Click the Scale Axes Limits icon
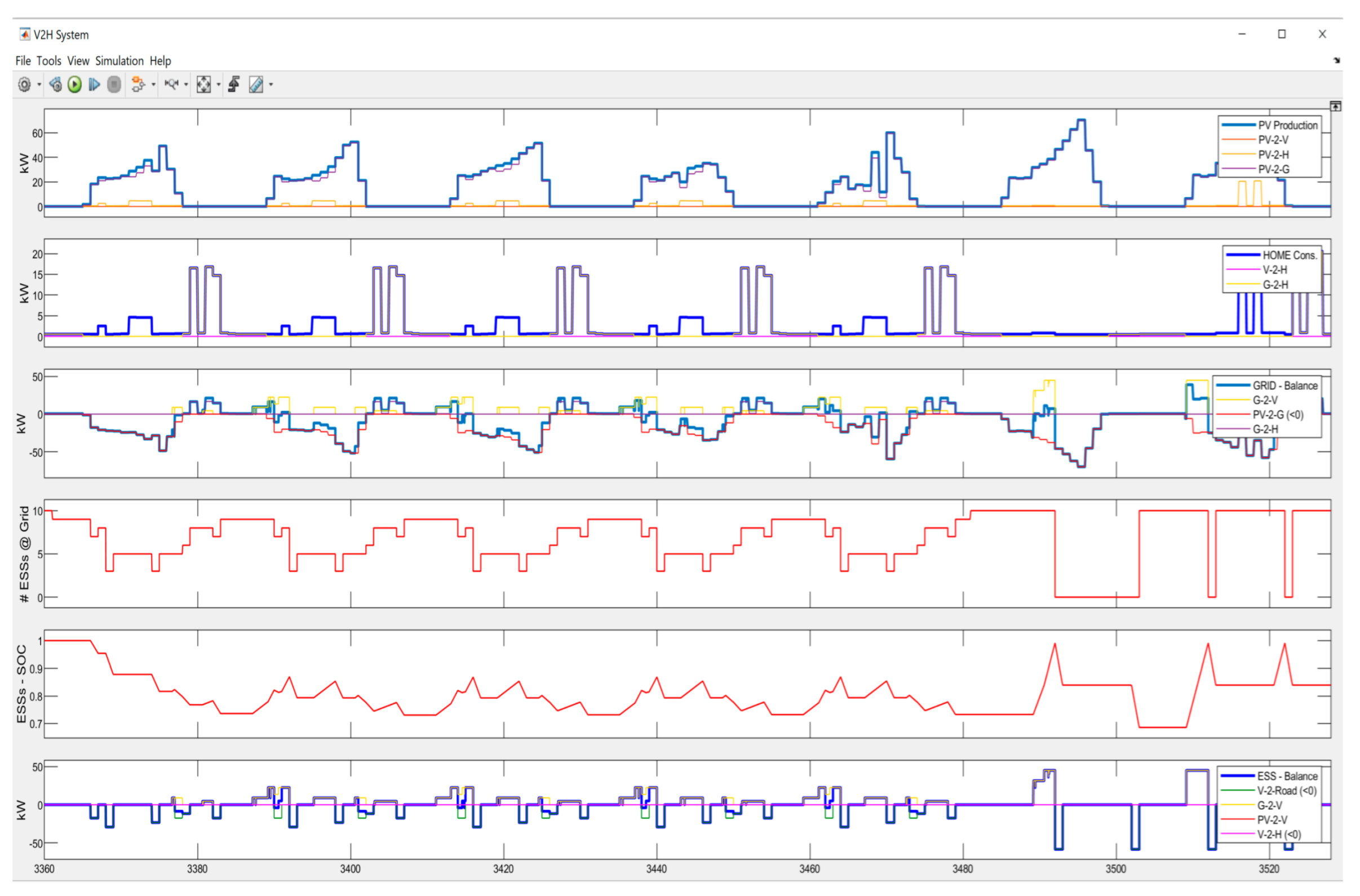This screenshot has width=1360, height=896. pyautogui.click(x=203, y=85)
